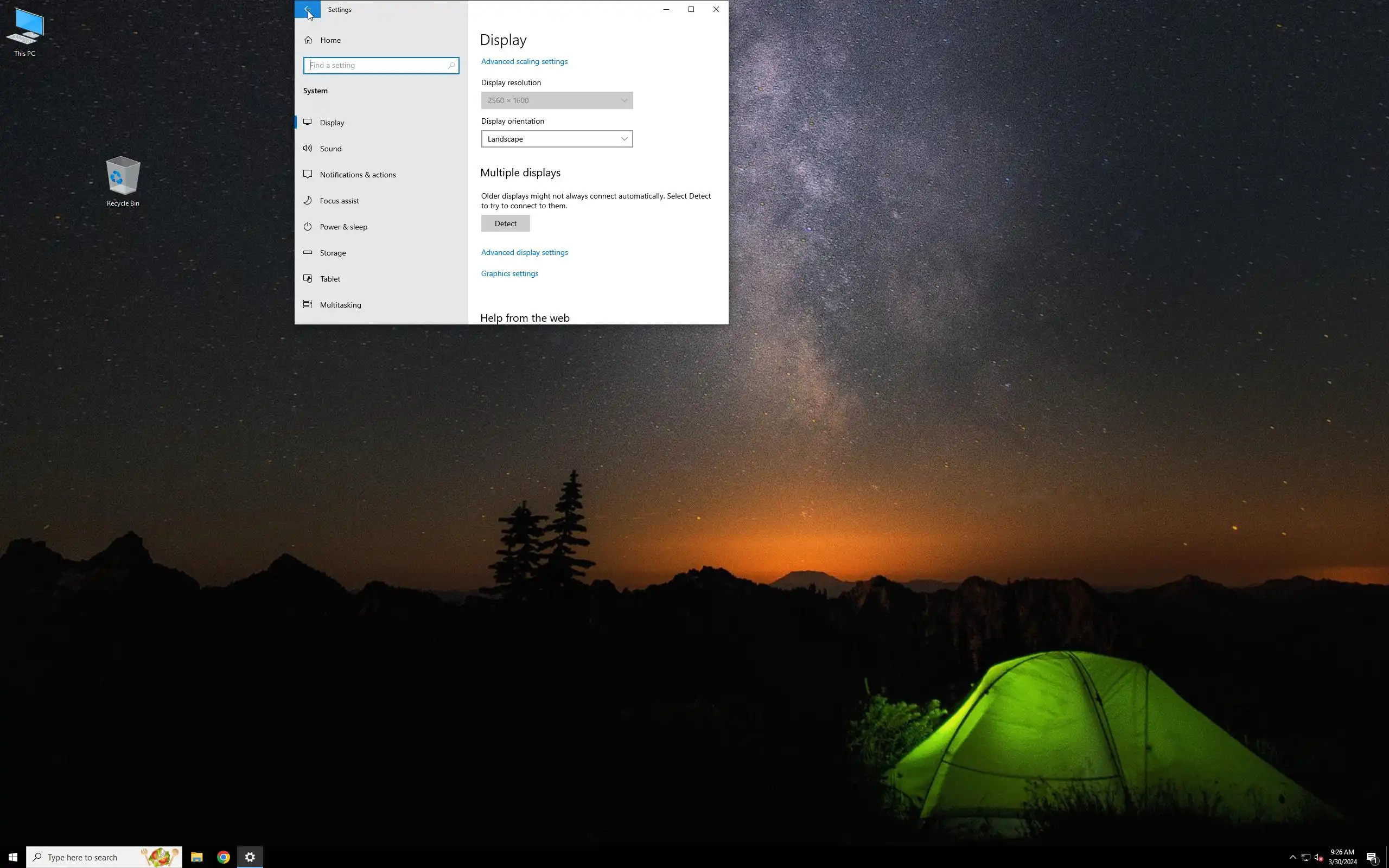This screenshot has height=868, width=1389.
Task: Open Advanced scaling settings link
Action: point(524,61)
